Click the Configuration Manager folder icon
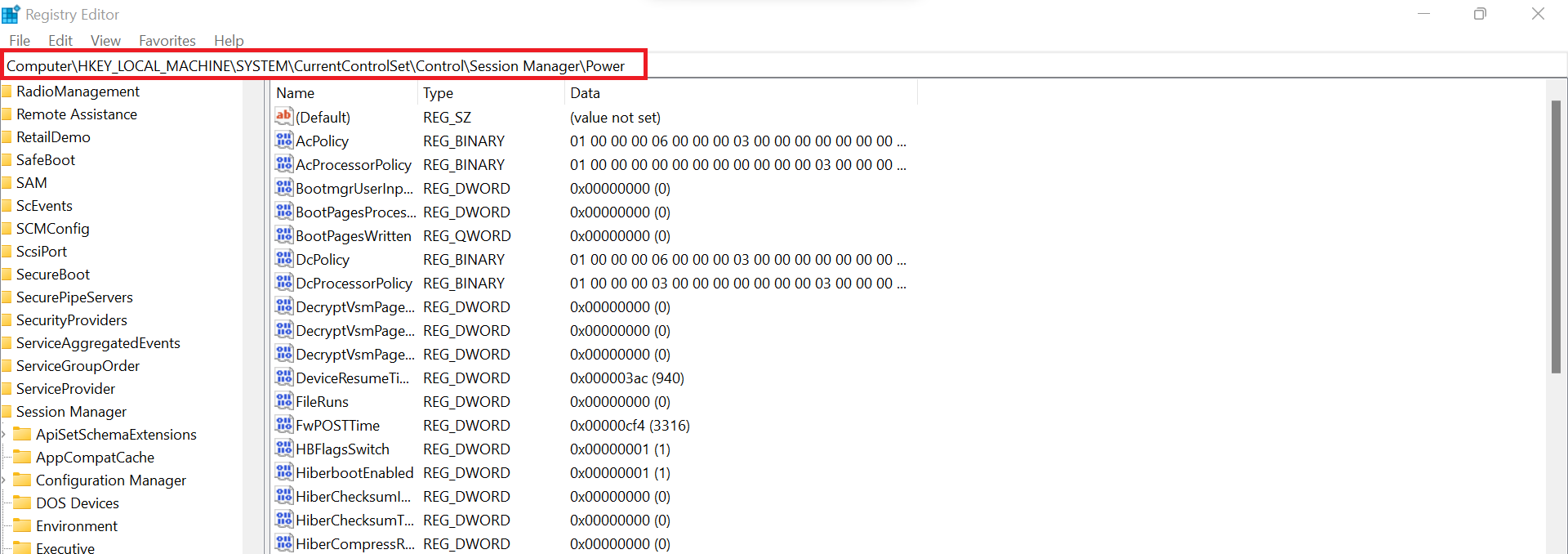The image size is (1568, 554). tap(22, 480)
